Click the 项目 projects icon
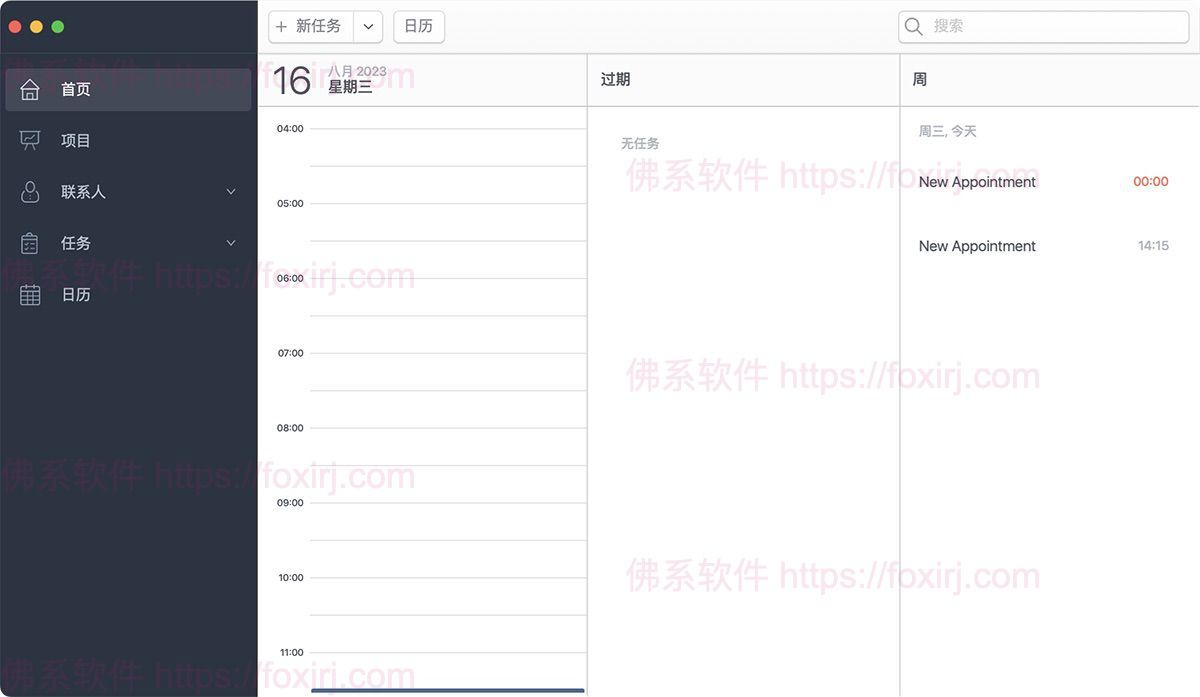This screenshot has height=697, width=1200. click(x=29, y=140)
